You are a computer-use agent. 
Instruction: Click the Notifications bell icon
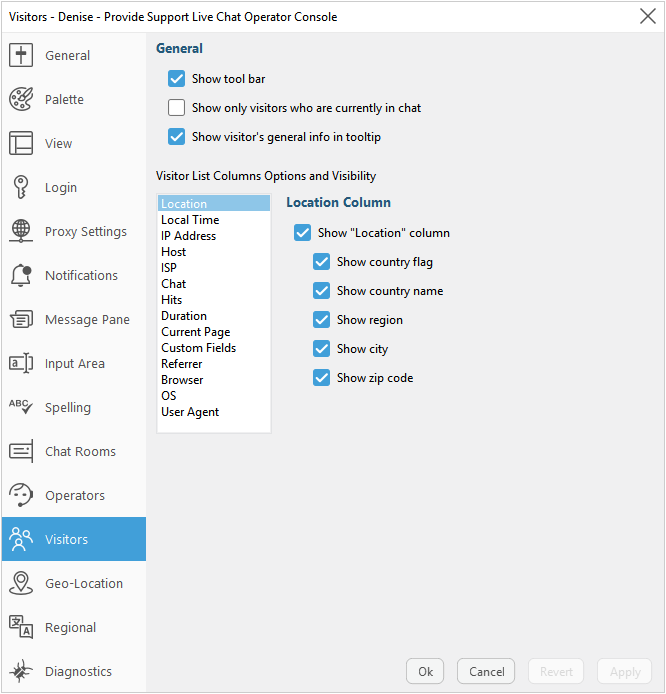coord(21,275)
